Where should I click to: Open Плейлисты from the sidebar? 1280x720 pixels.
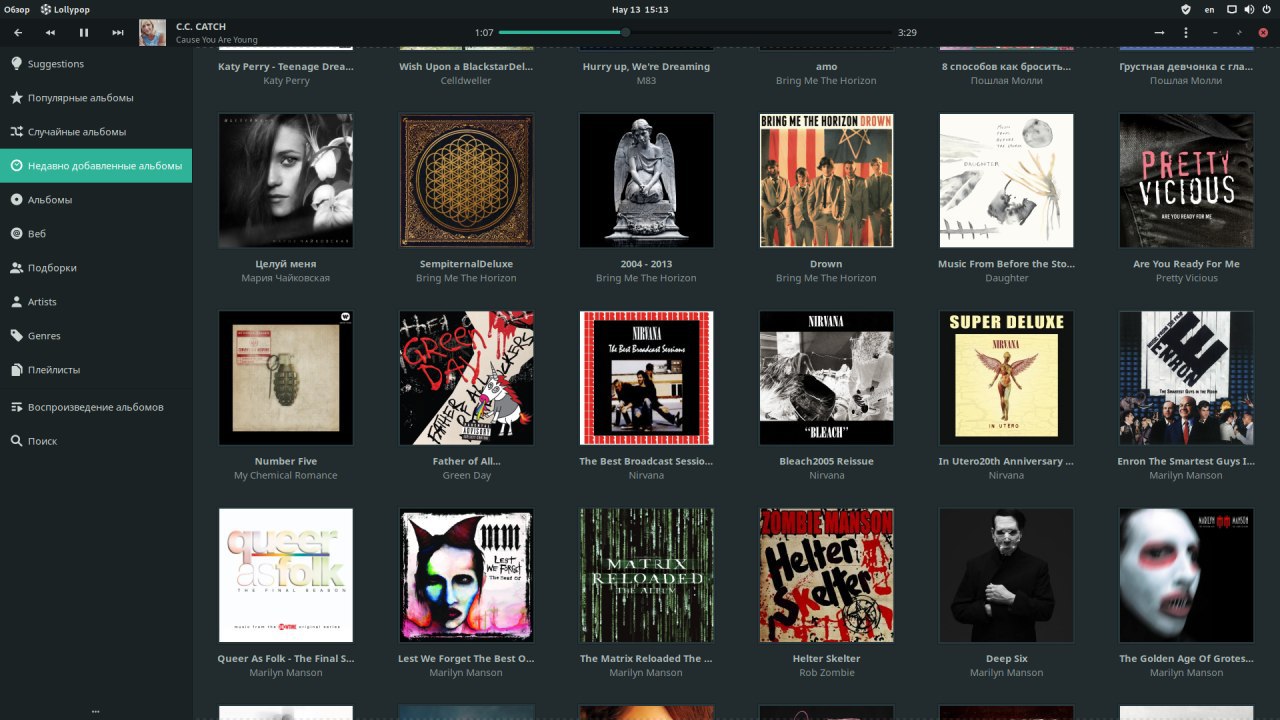coord(54,370)
